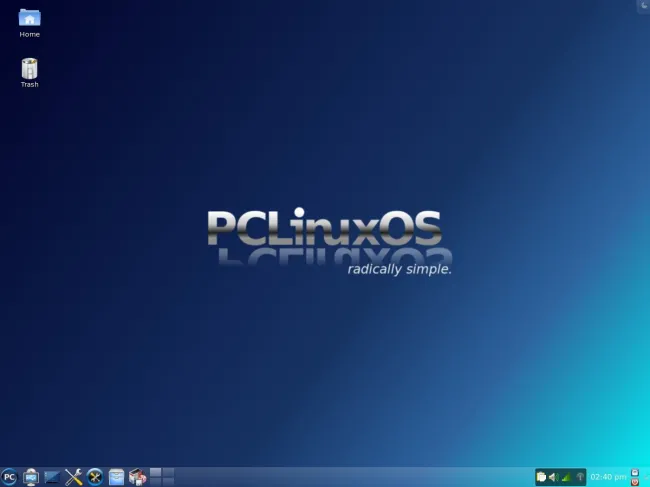This screenshot has width=650, height=487.
Task: Launch the dark monitor settings icon in panel
Action: (x=52, y=477)
